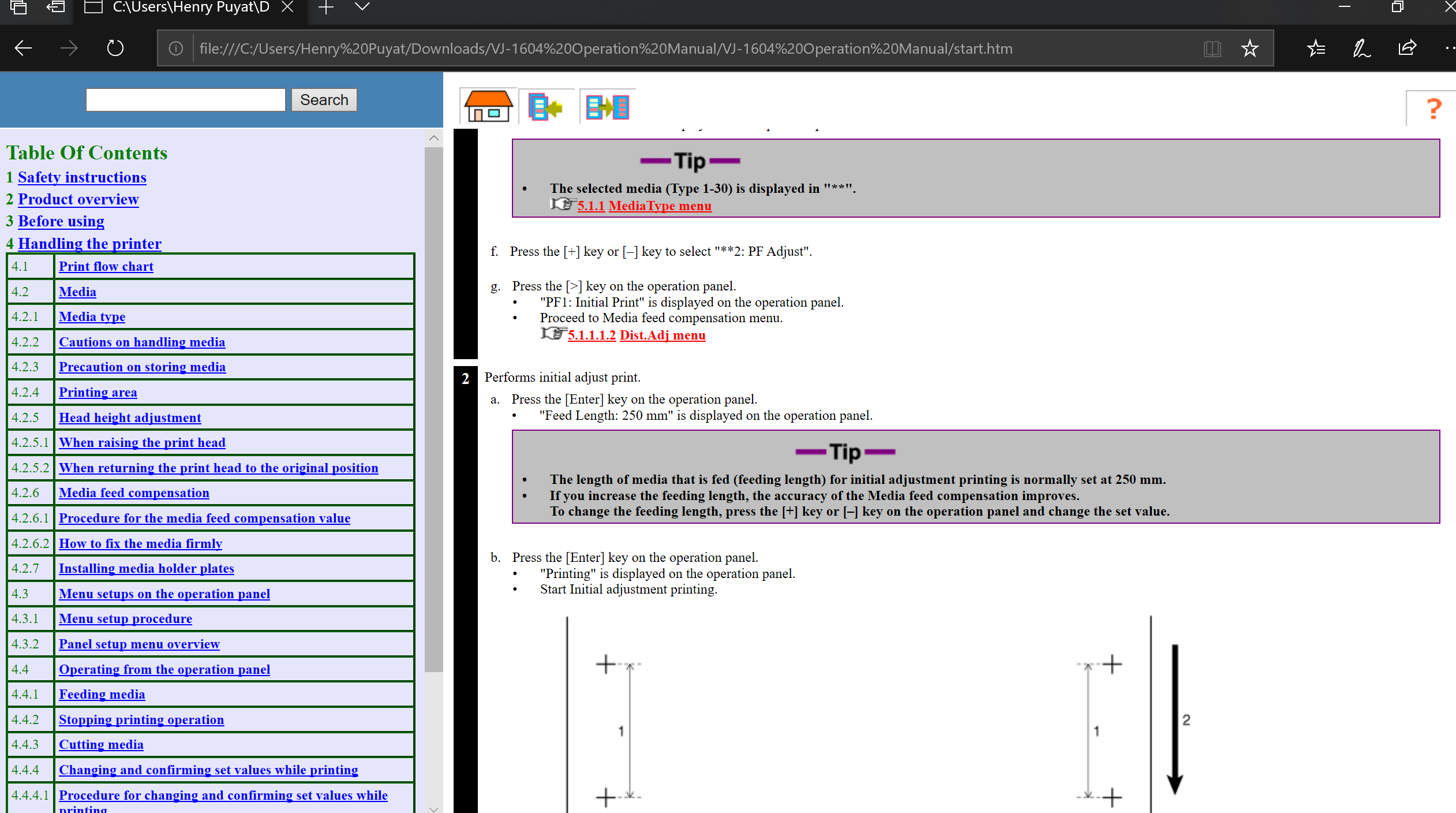Refresh the page with reload icon
The height and width of the screenshot is (813, 1456).
point(115,48)
